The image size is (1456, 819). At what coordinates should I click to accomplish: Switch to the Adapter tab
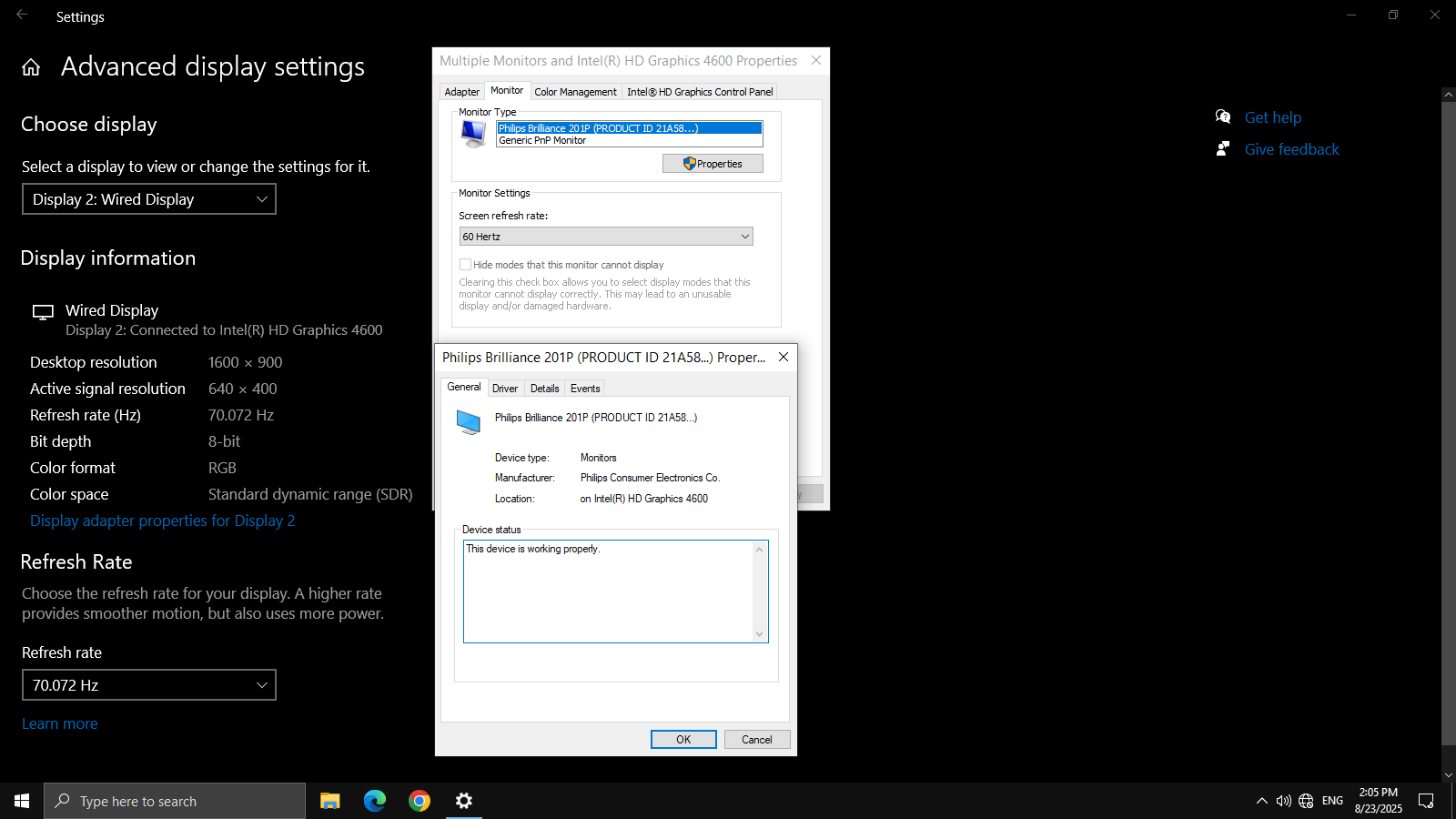461,92
